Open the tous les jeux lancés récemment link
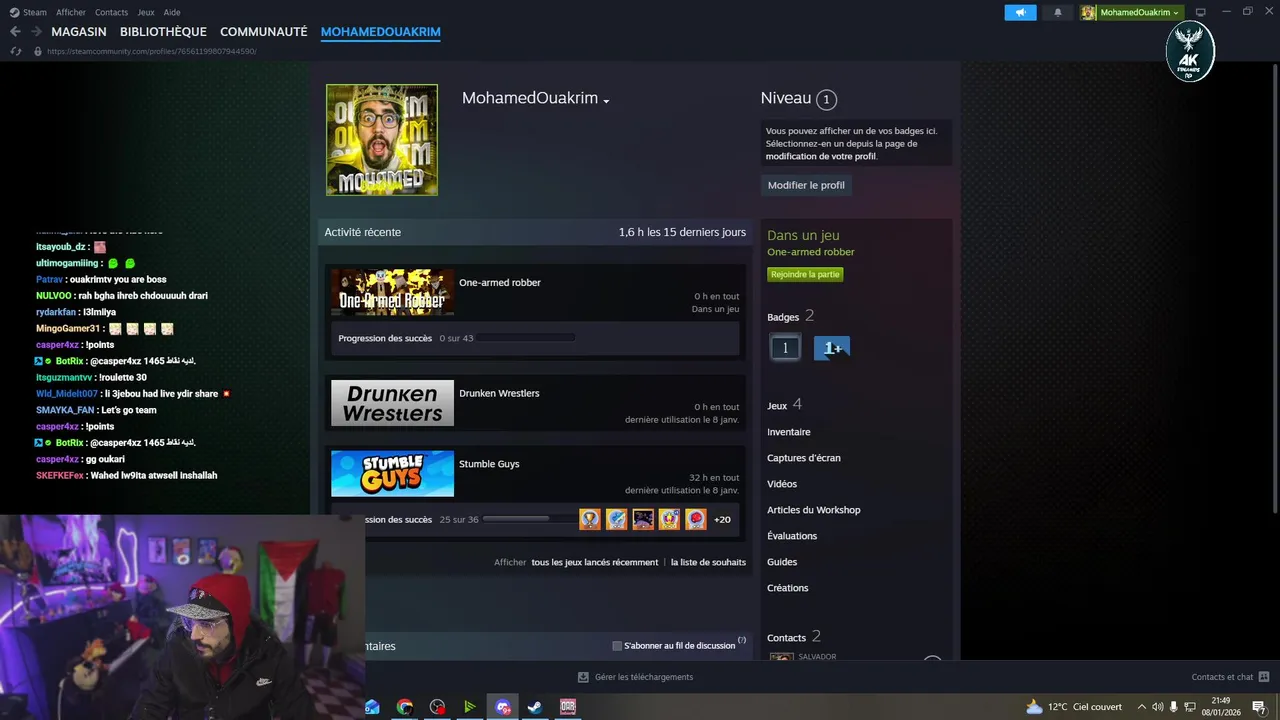This screenshot has width=1280, height=720. pos(595,562)
